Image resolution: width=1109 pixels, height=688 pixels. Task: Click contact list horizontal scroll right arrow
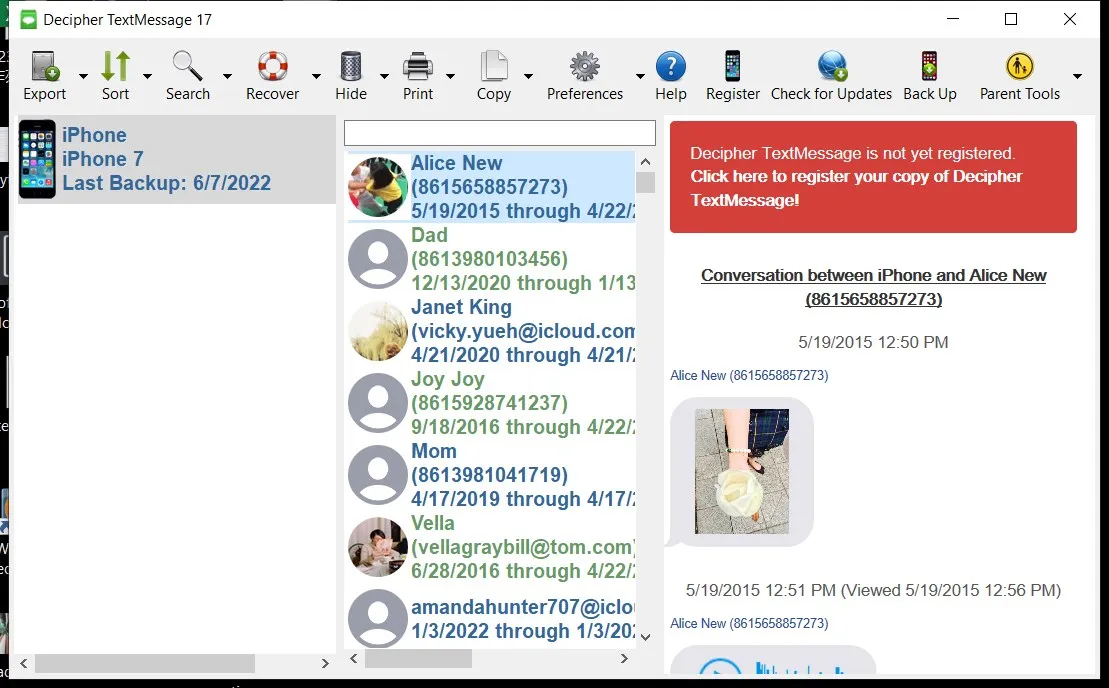click(x=624, y=658)
